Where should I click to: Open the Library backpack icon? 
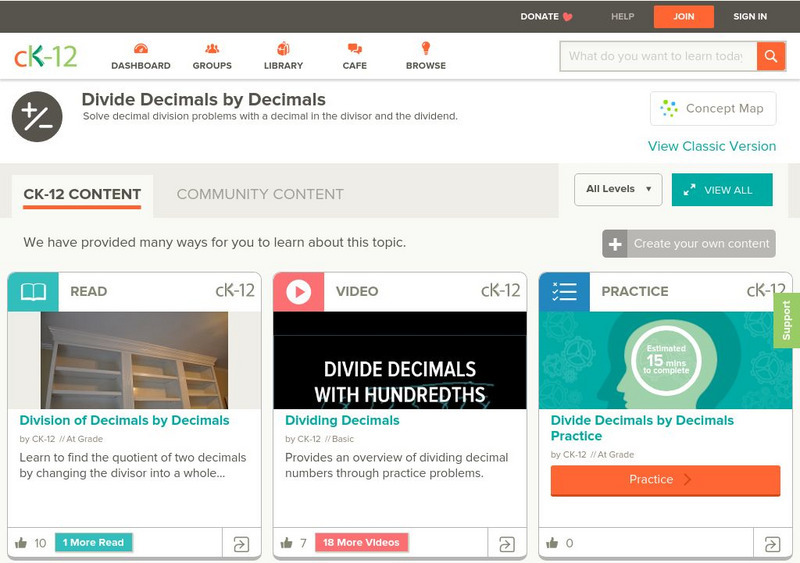pos(283,48)
